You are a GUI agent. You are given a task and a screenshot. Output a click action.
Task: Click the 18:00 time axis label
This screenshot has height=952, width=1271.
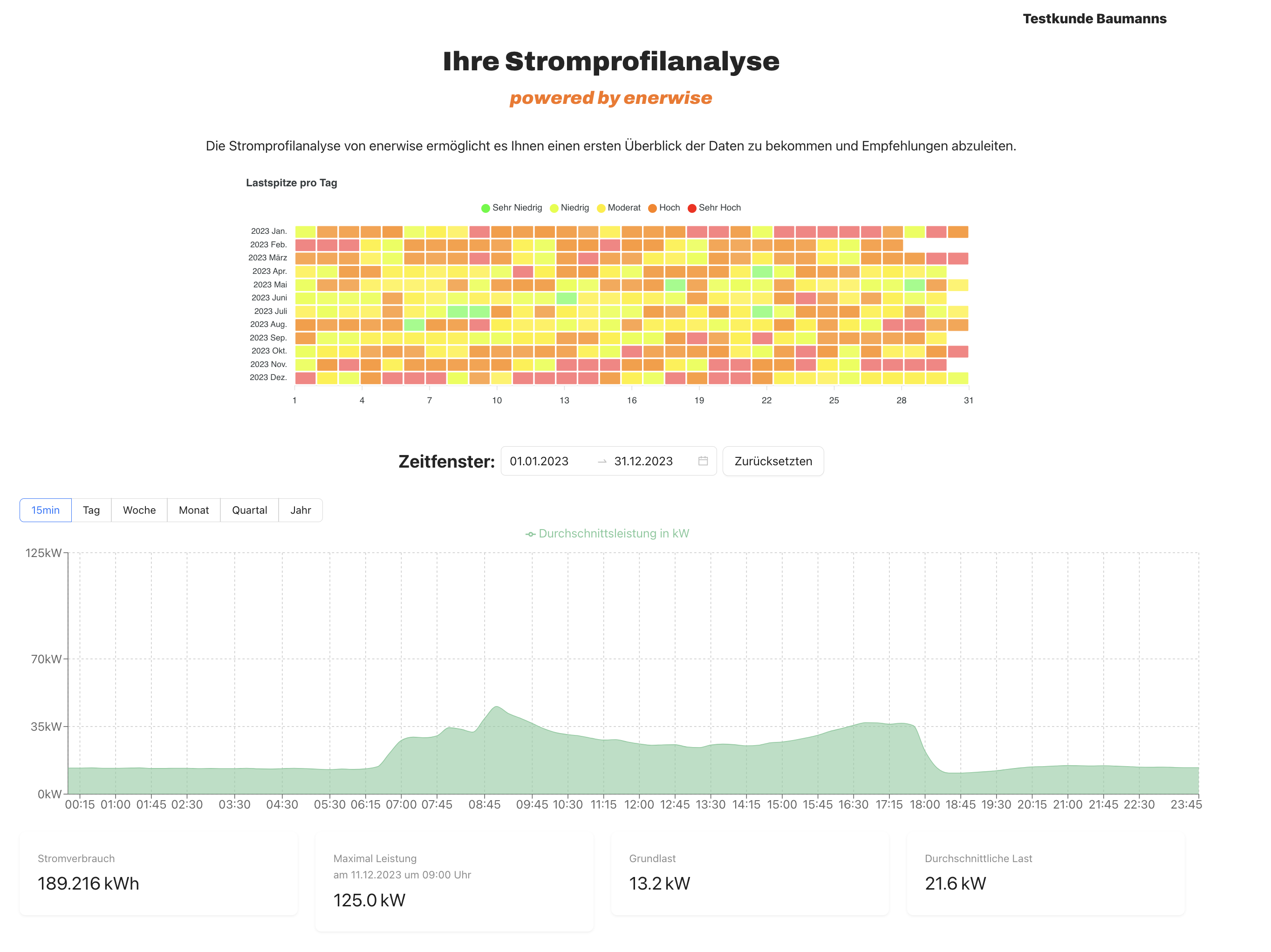point(924,804)
